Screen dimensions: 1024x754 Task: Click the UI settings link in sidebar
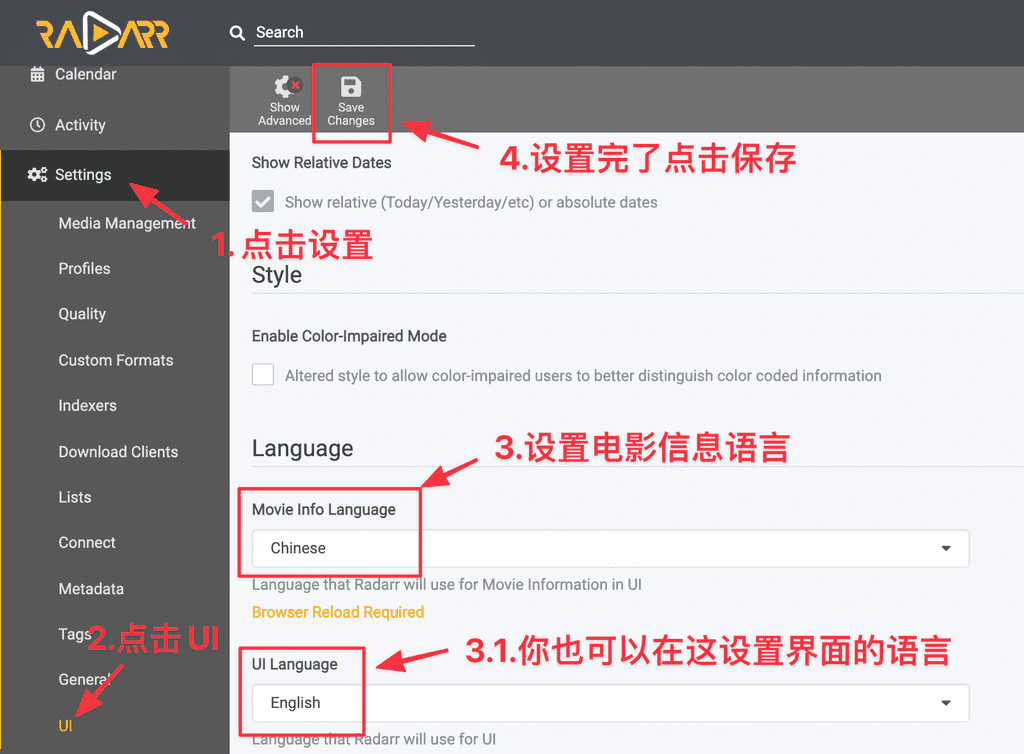(x=65, y=725)
